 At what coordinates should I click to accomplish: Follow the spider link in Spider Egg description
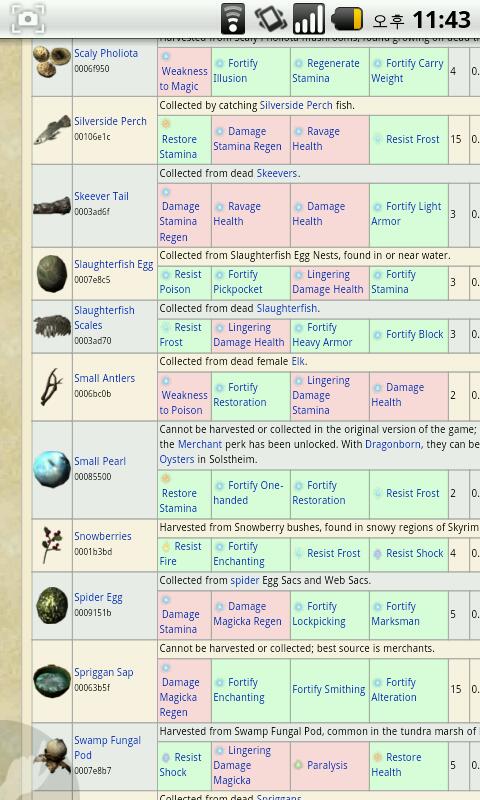(x=245, y=581)
